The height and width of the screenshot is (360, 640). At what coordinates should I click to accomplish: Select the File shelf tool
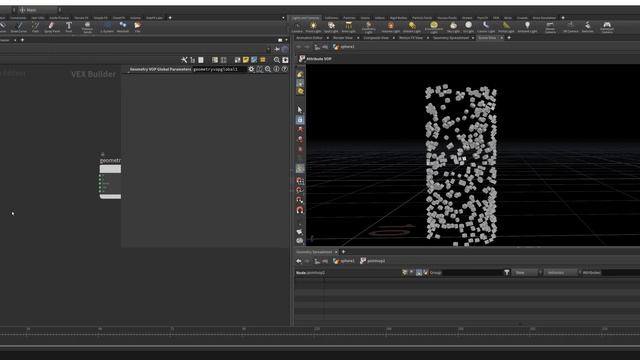point(138,27)
